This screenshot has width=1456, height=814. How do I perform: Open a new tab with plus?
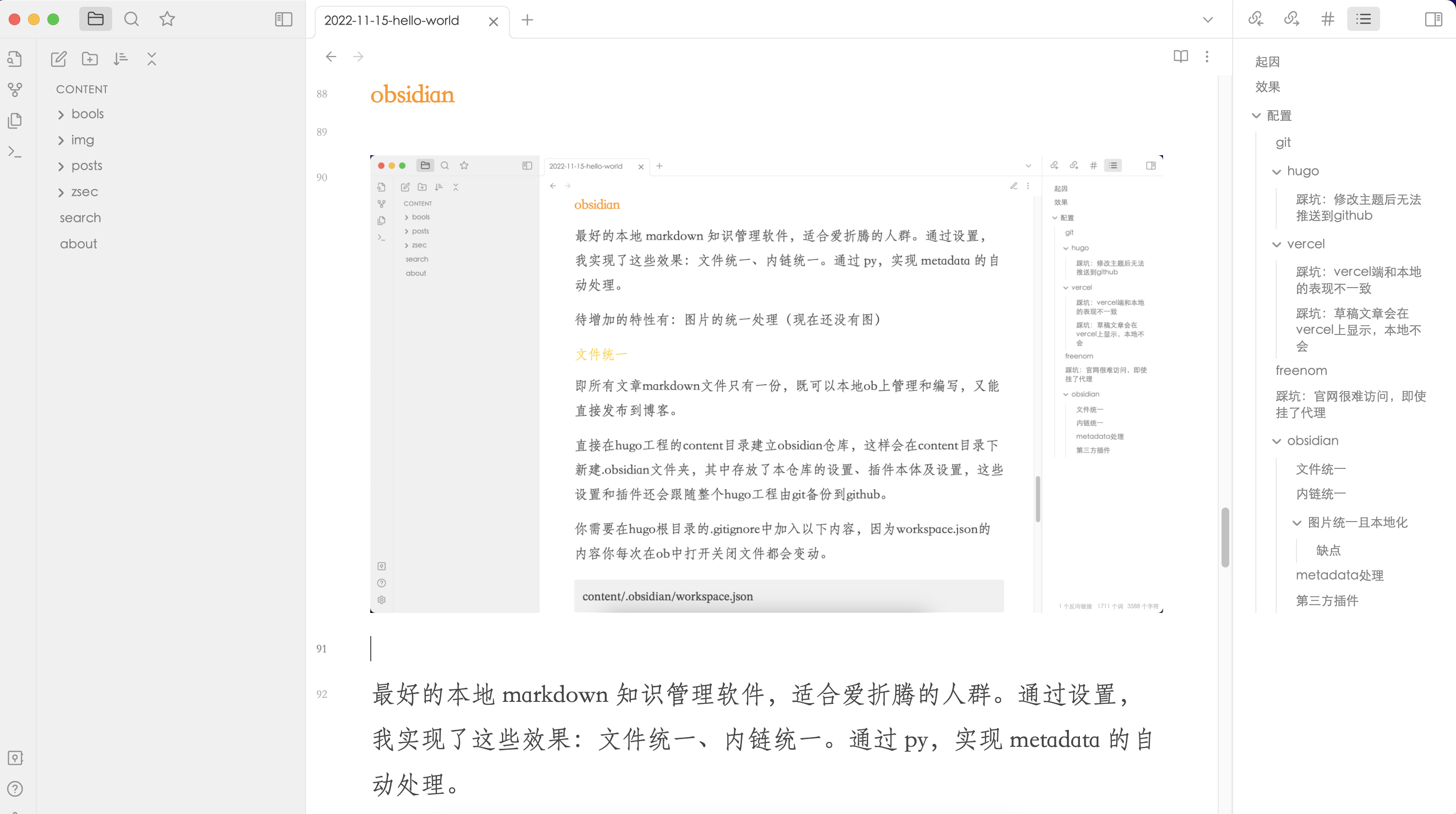tap(527, 20)
